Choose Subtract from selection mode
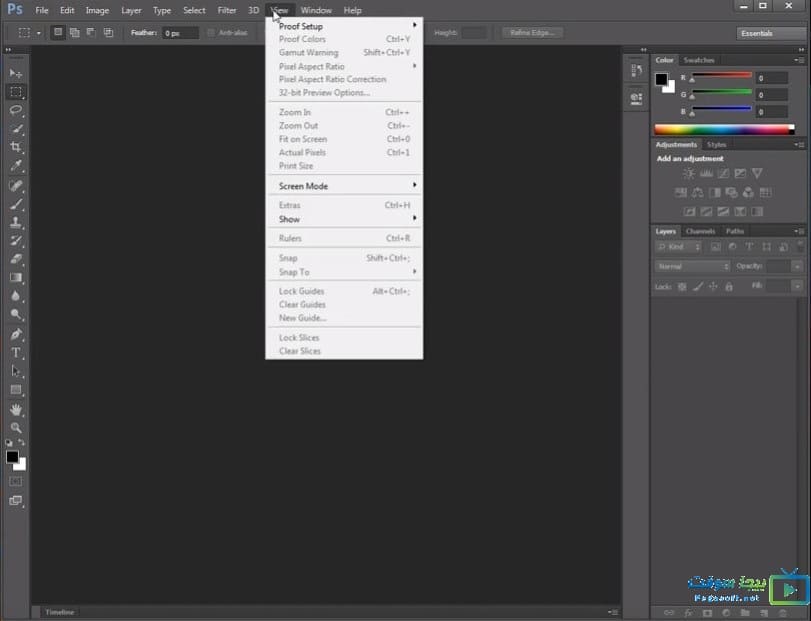This screenshot has height=621, width=811. click(x=91, y=33)
